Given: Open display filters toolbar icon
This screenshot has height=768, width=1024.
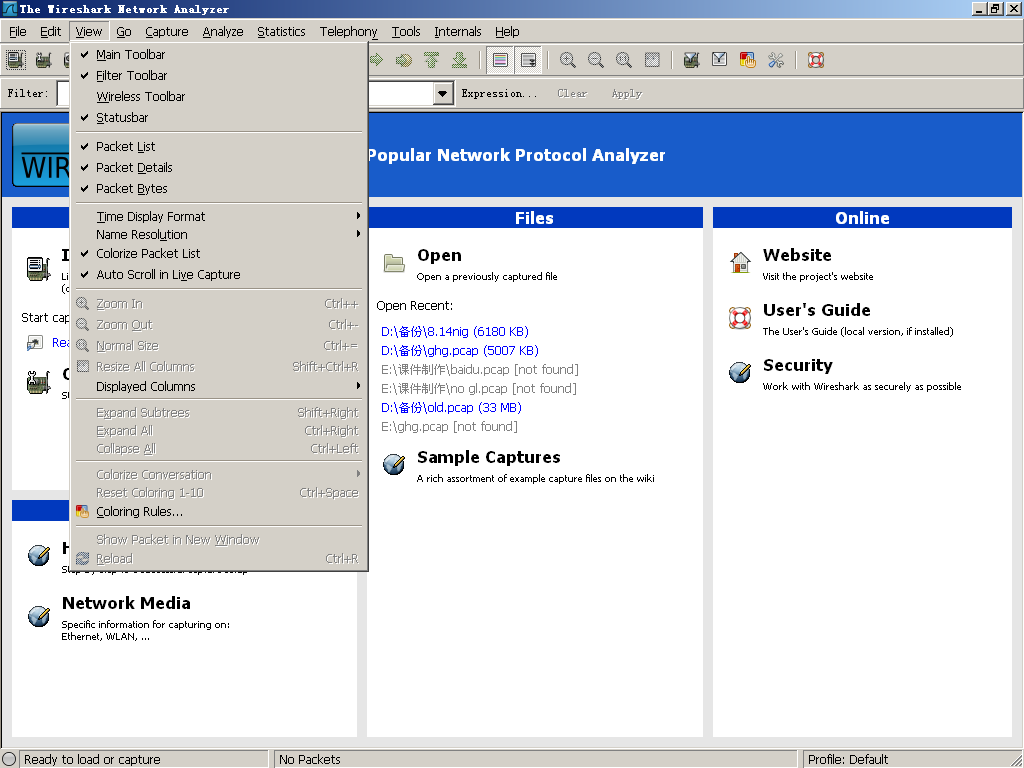Looking at the screenshot, I should coord(720,60).
